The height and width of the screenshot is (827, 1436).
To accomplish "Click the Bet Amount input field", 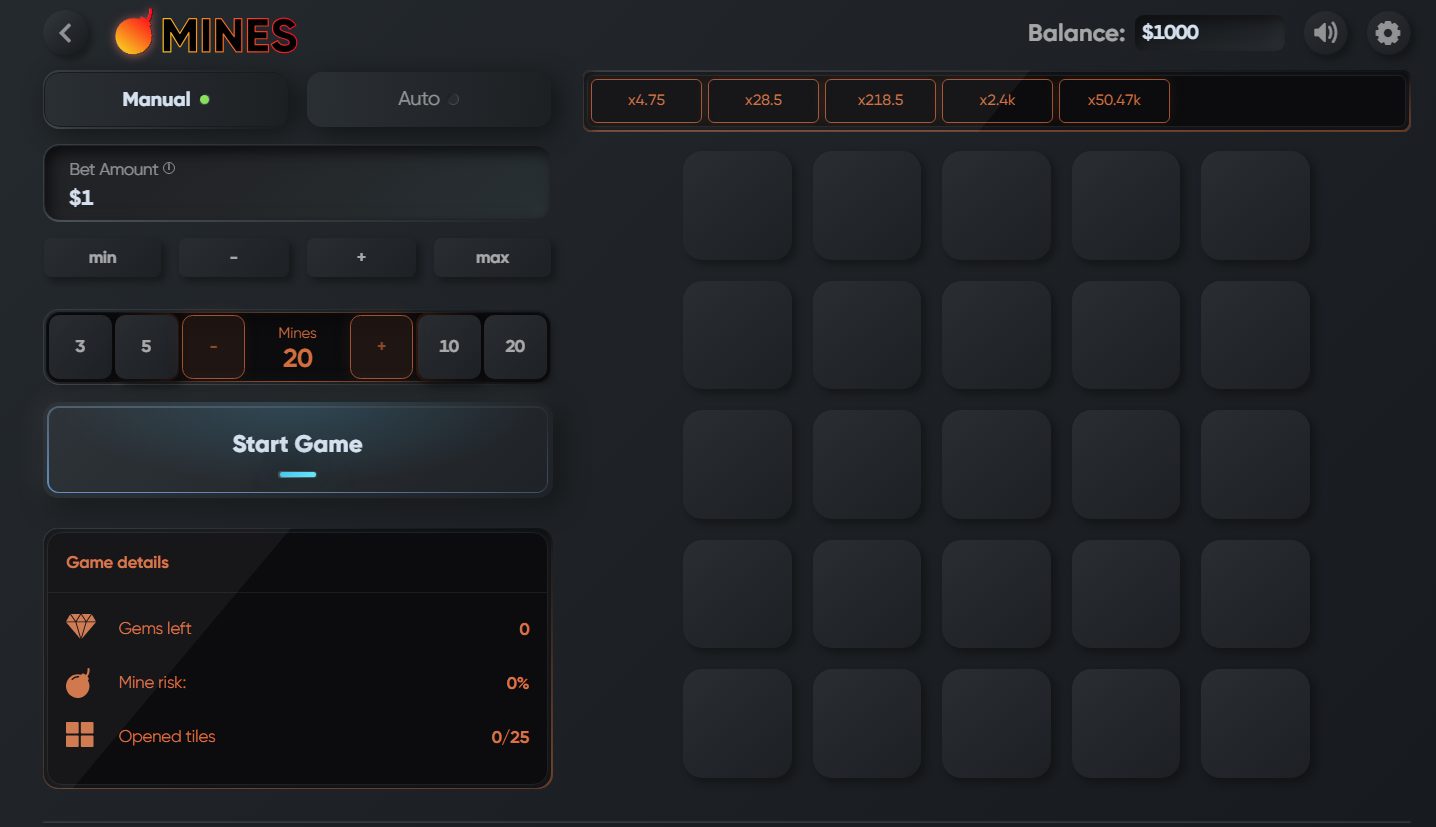I will 297,197.
